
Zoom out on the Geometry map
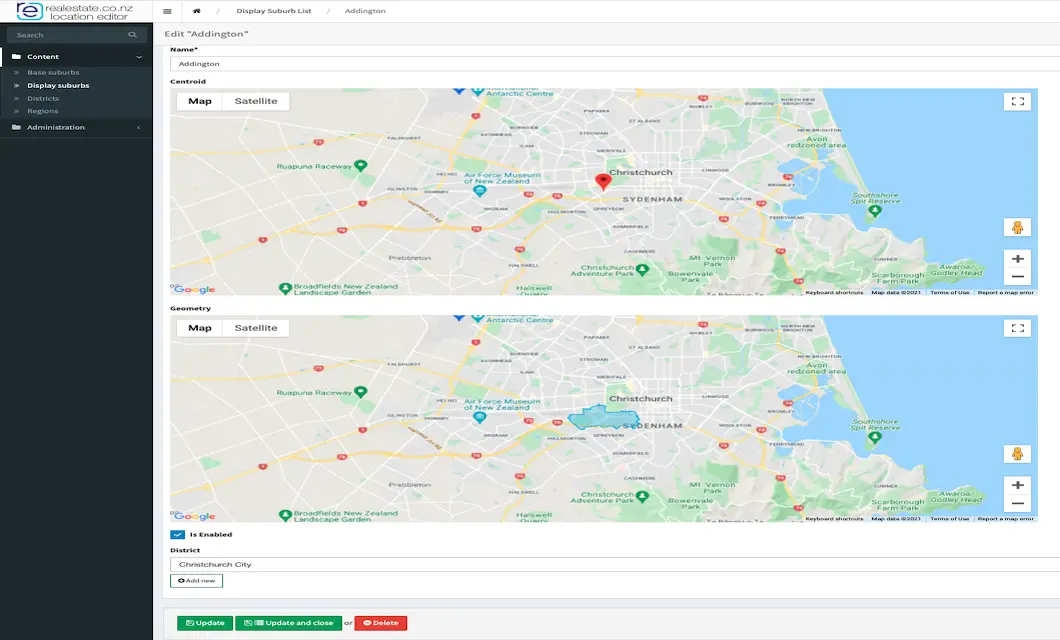point(1017,503)
